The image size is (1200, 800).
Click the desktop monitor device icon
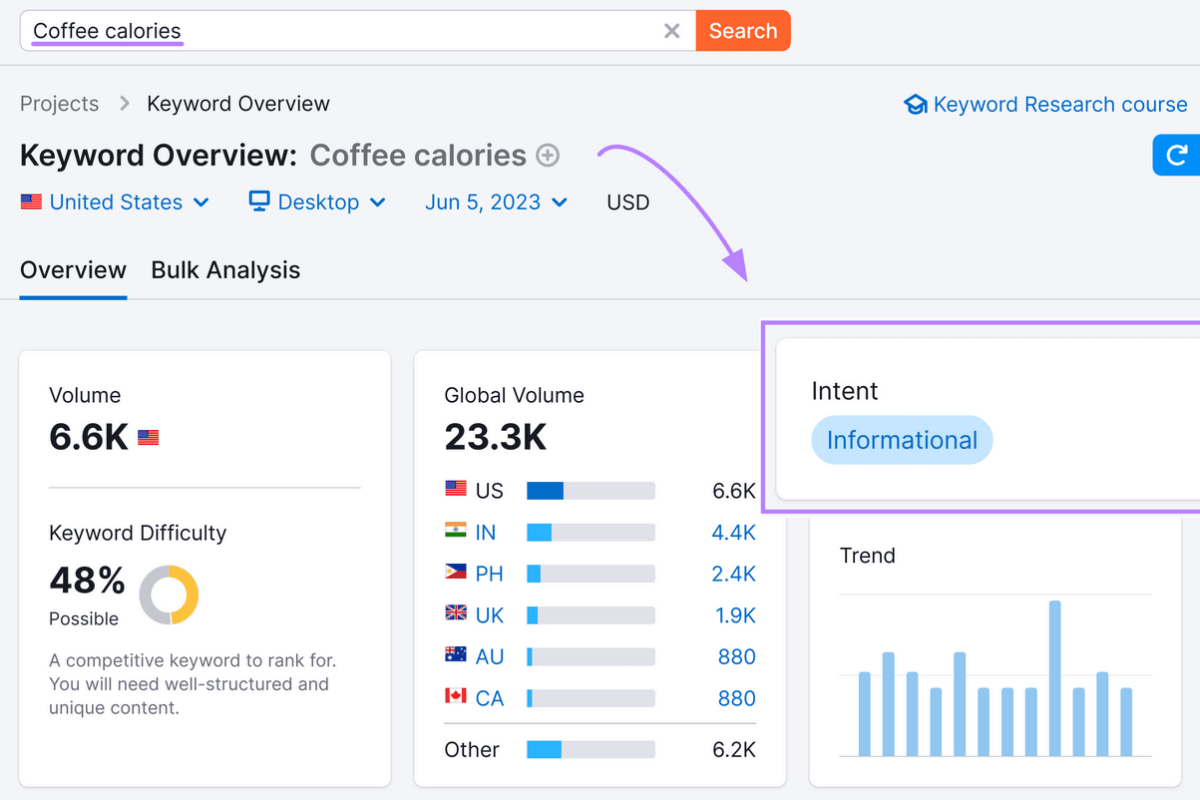pyautogui.click(x=258, y=201)
